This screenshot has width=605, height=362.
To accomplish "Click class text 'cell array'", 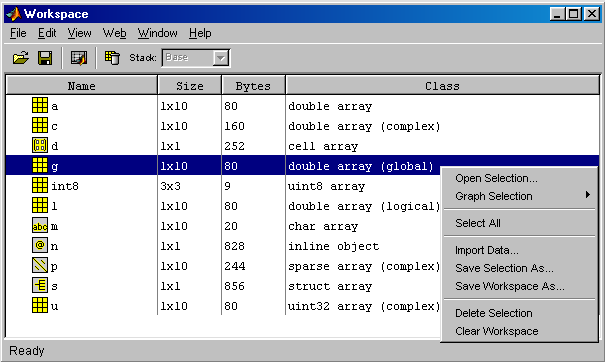I will [x=323, y=146].
